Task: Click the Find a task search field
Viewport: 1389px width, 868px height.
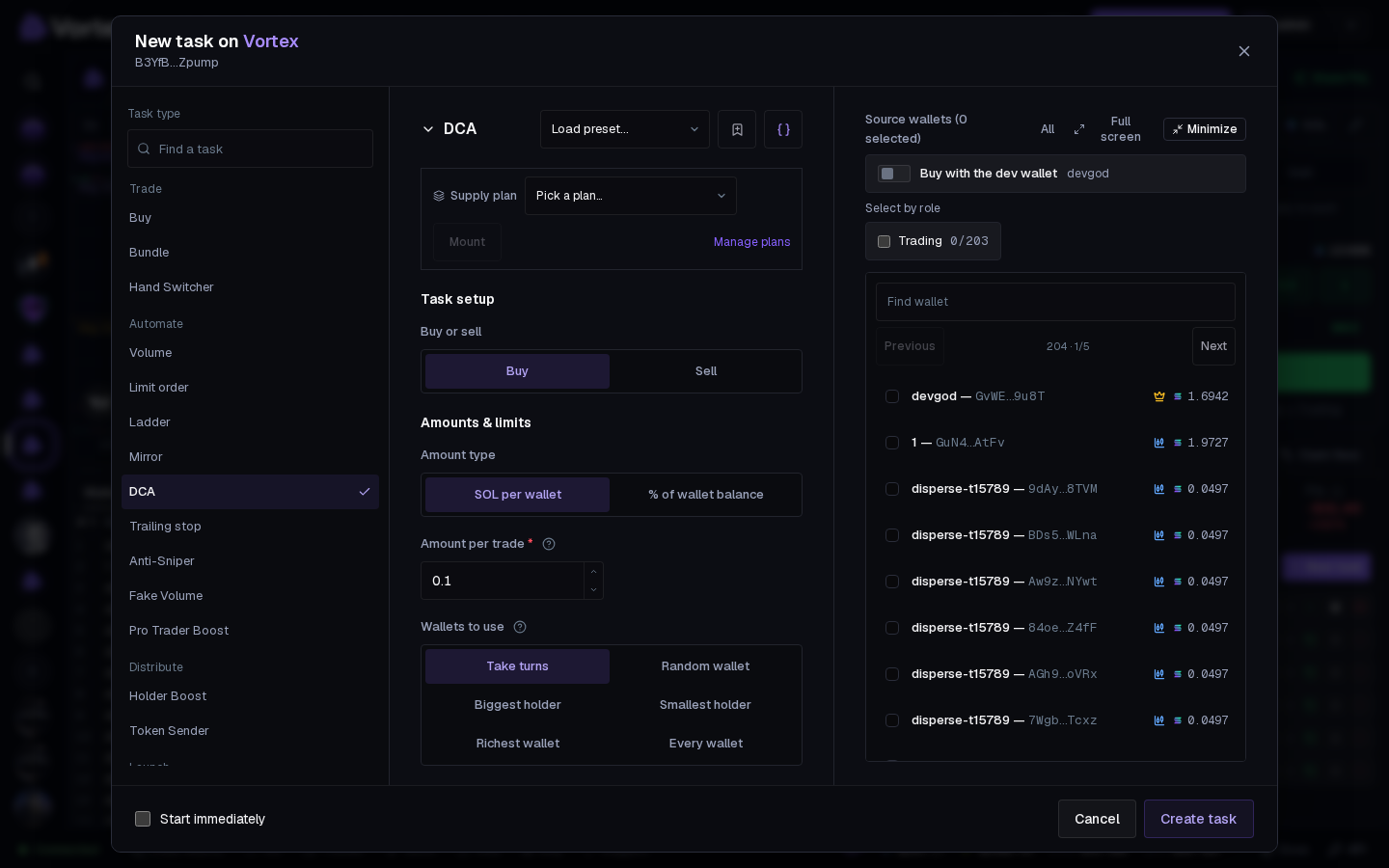Action: point(250,149)
